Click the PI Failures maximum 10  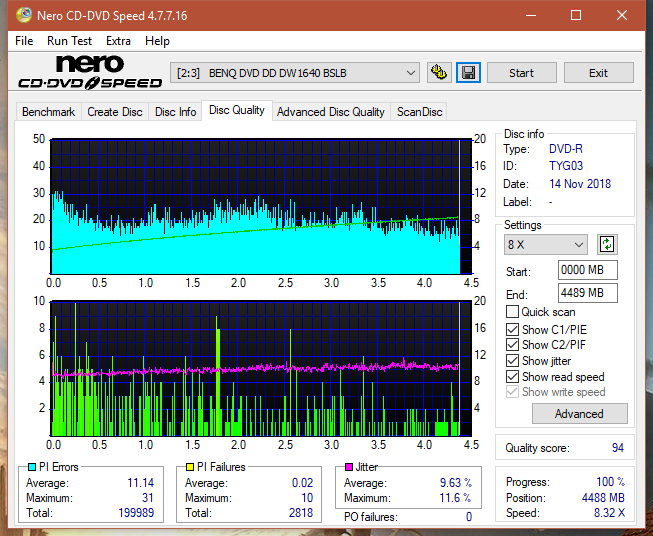click(307, 498)
